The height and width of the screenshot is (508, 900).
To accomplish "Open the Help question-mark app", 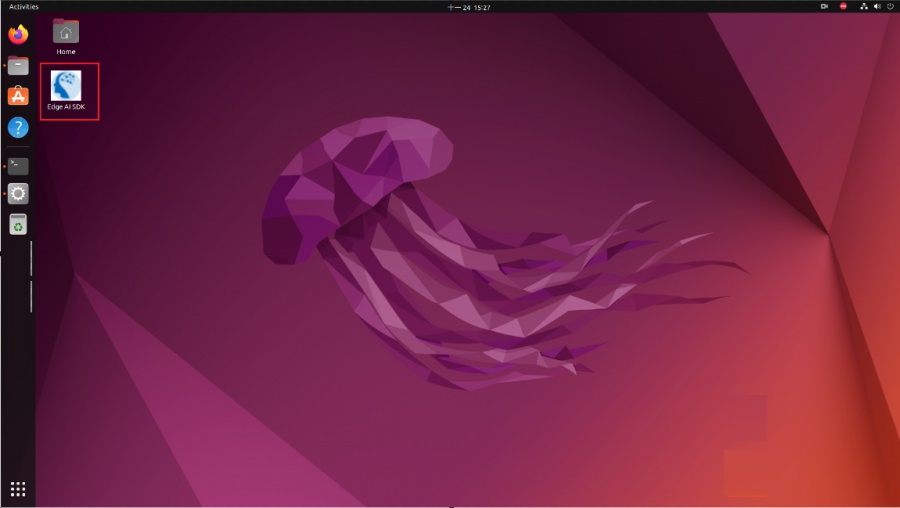I will [18, 127].
